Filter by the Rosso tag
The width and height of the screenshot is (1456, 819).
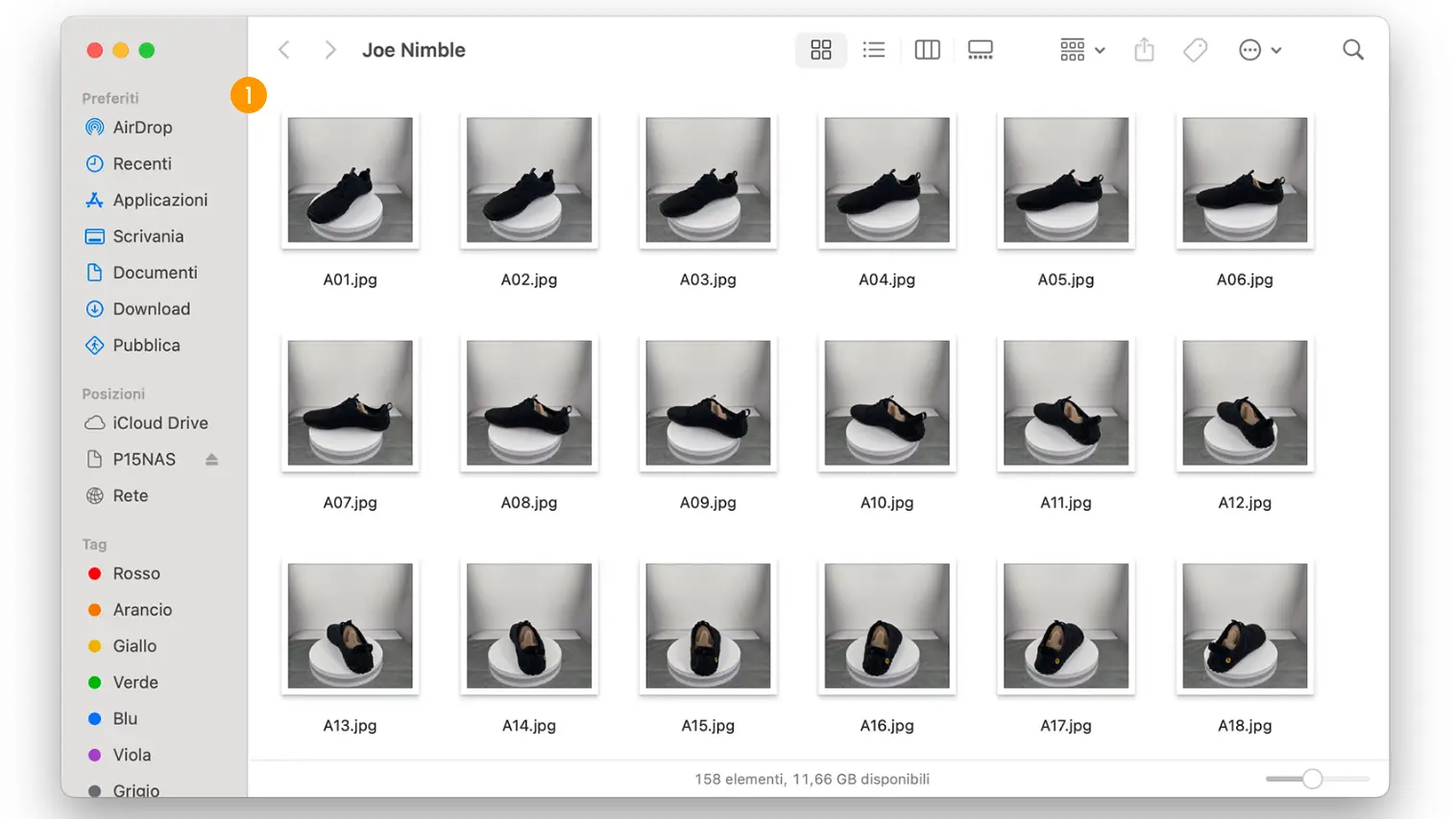point(135,574)
